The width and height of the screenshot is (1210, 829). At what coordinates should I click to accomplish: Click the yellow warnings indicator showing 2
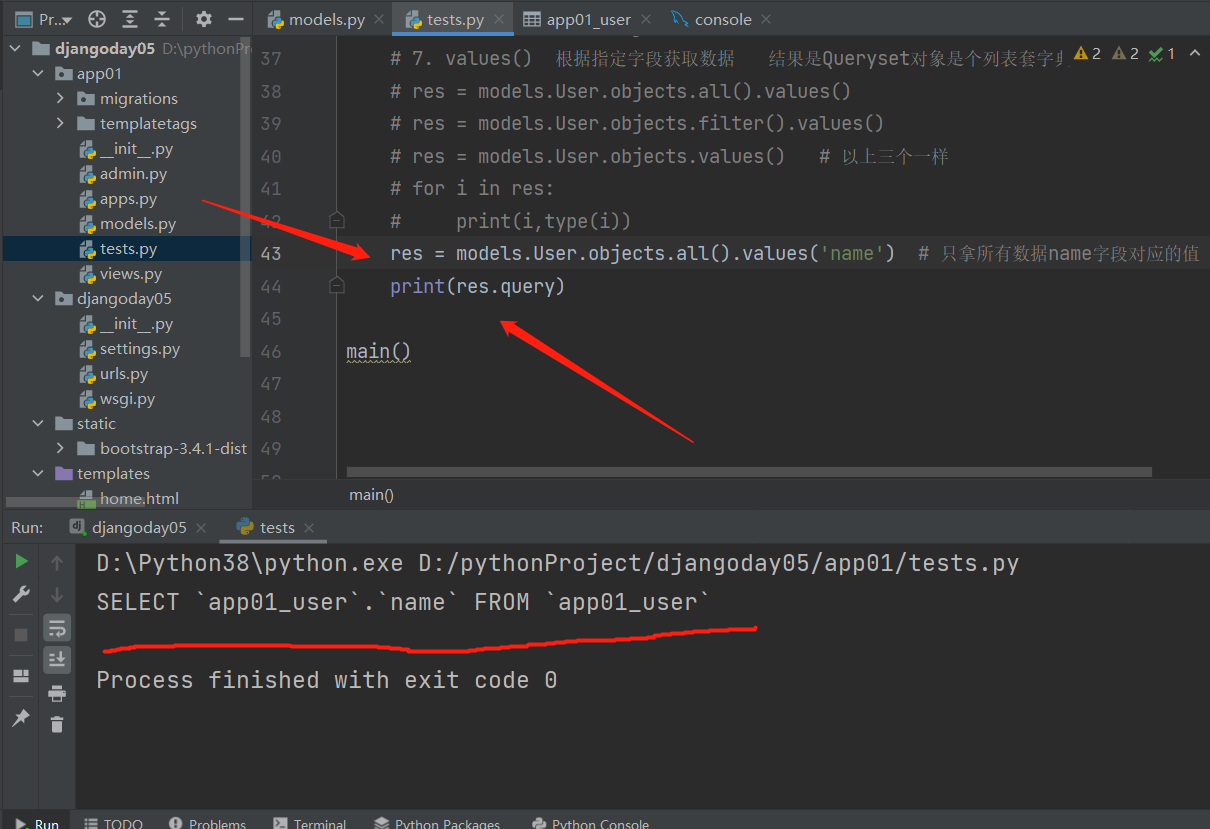[1087, 54]
